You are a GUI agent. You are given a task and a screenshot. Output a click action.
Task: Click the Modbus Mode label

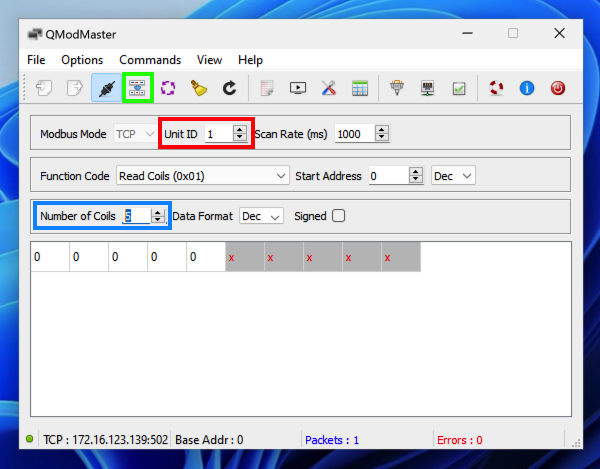click(x=73, y=134)
